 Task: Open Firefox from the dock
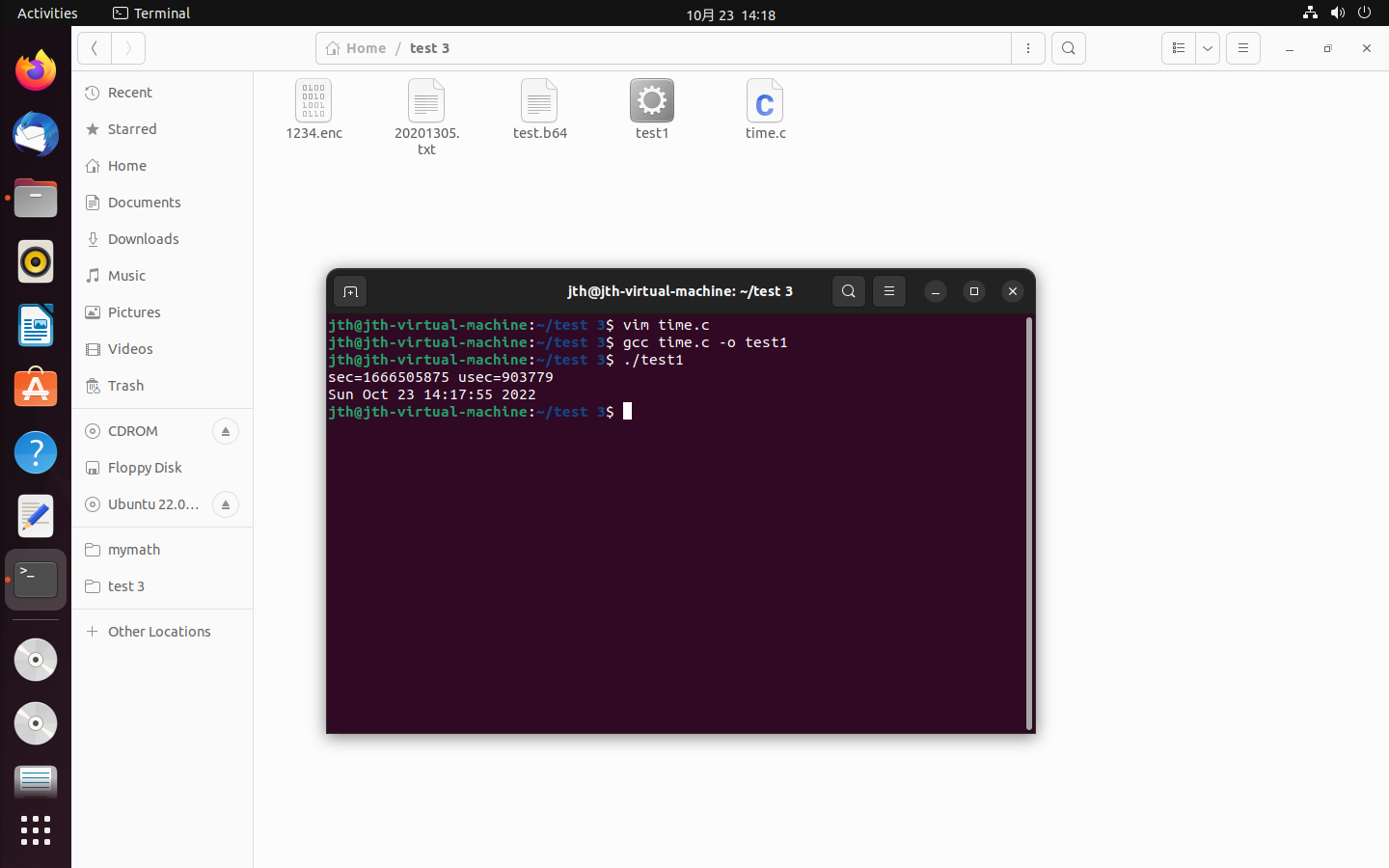pos(36,70)
